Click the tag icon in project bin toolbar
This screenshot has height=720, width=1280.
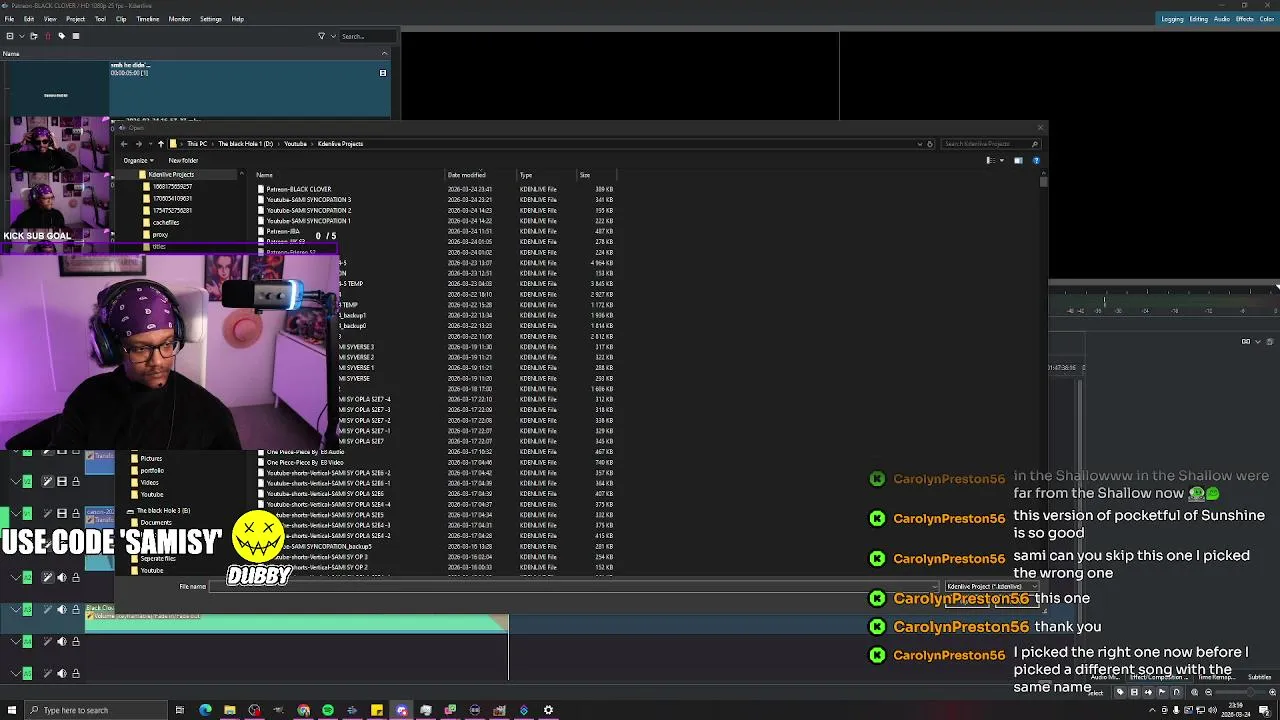tap(61, 36)
